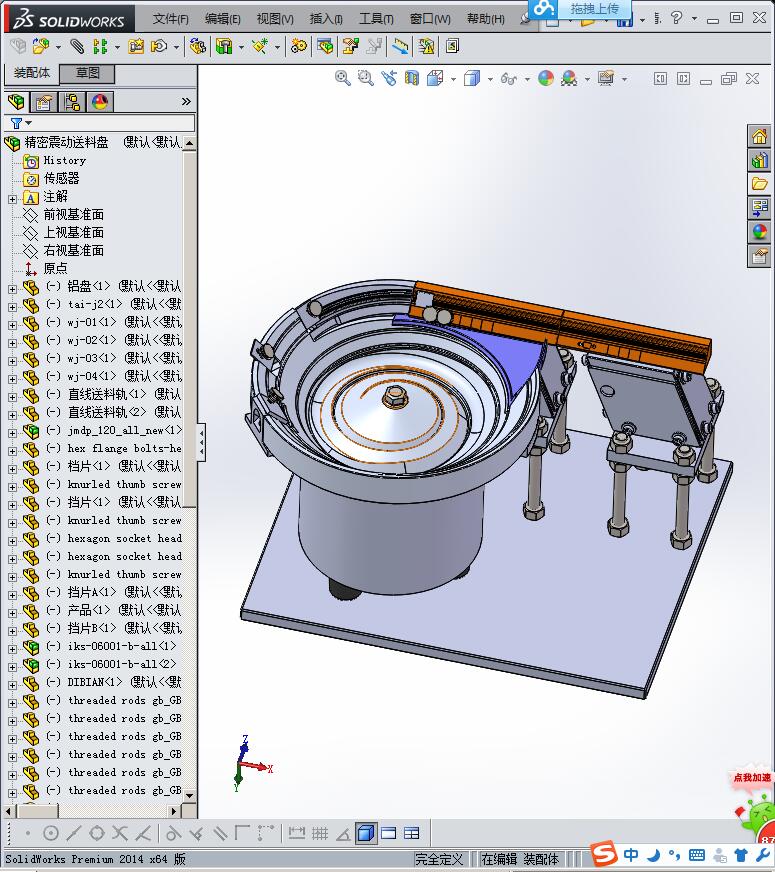Screen dimensions: 775x872
Task: Open the Design Library task pane tab
Action: pyautogui.click(x=759, y=161)
